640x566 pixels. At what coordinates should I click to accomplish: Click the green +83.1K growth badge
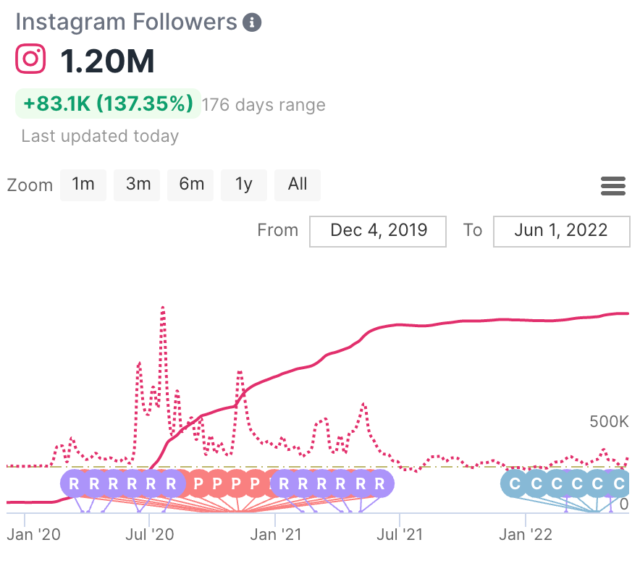tap(108, 104)
